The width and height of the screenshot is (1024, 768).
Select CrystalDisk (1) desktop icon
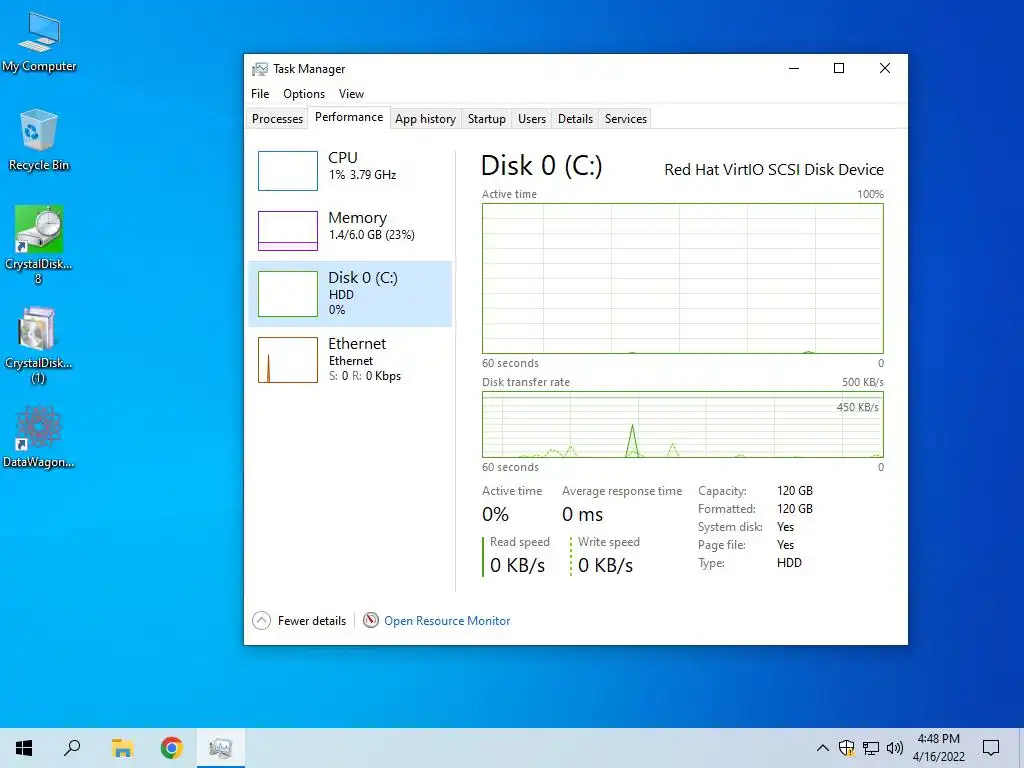tap(39, 345)
